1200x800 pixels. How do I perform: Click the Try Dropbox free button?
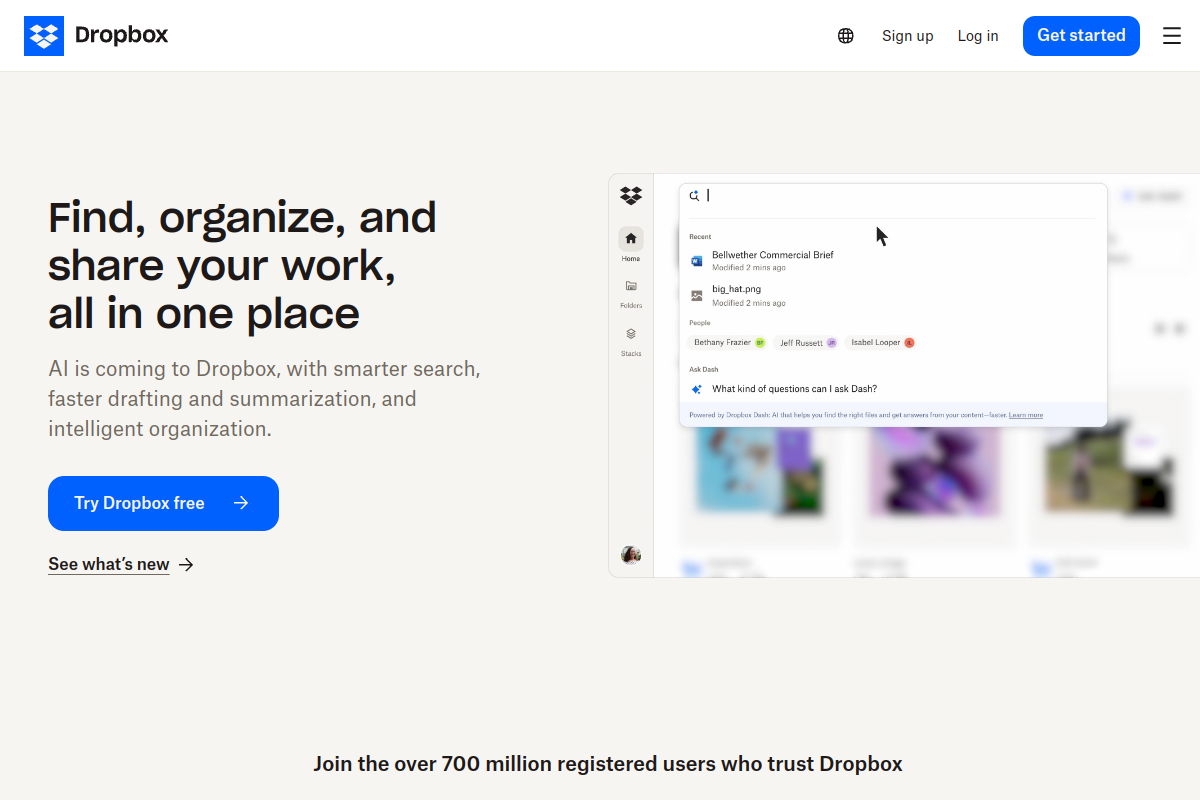(163, 503)
